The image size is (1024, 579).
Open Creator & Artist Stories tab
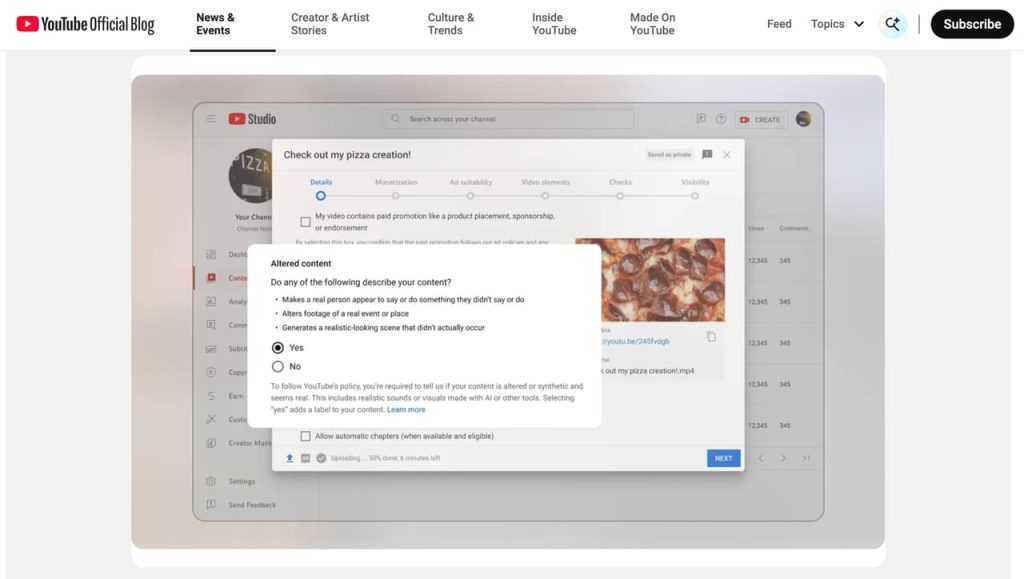pyautogui.click(x=330, y=24)
